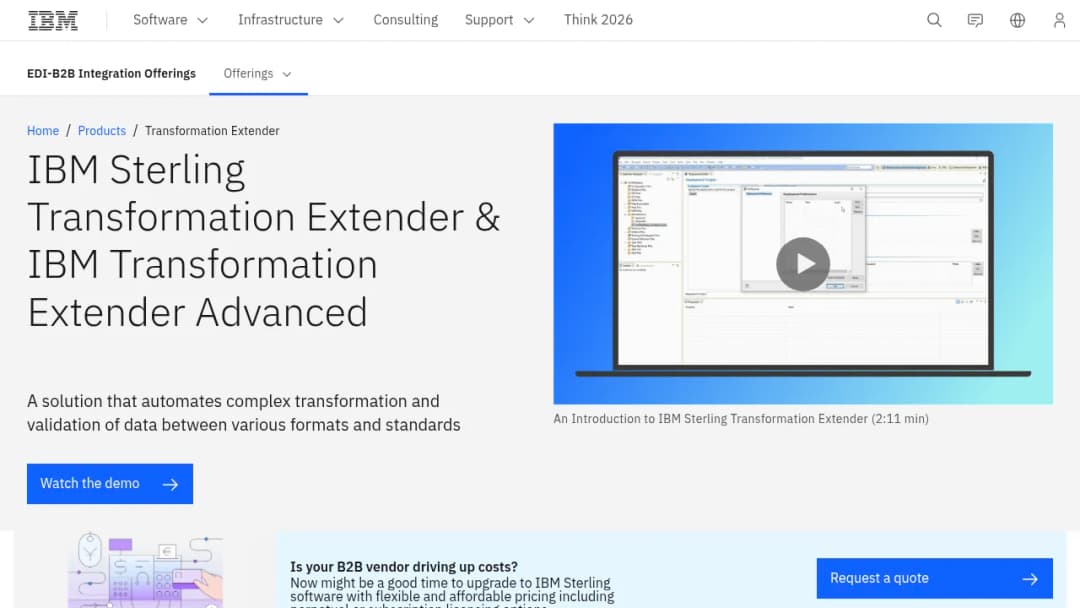Open the Think 2026 menu item
The image size is (1080, 608).
pos(598,20)
